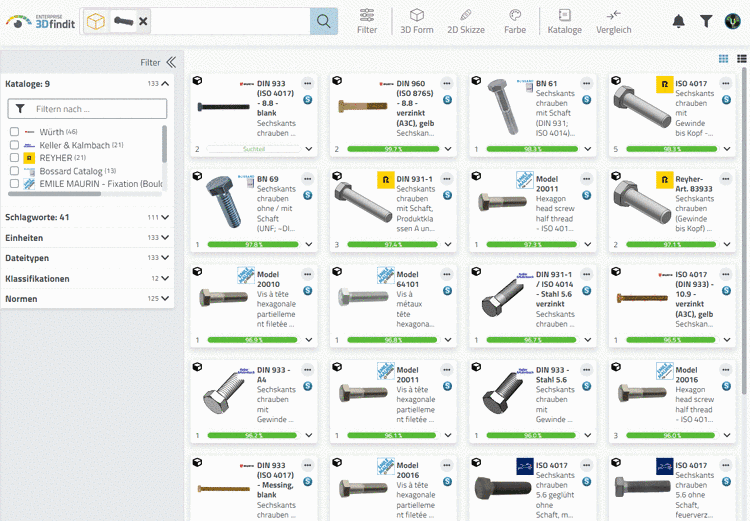Expand the BN 69 card chevron
This screenshot has width=750, height=521.
pyautogui.click(x=309, y=244)
